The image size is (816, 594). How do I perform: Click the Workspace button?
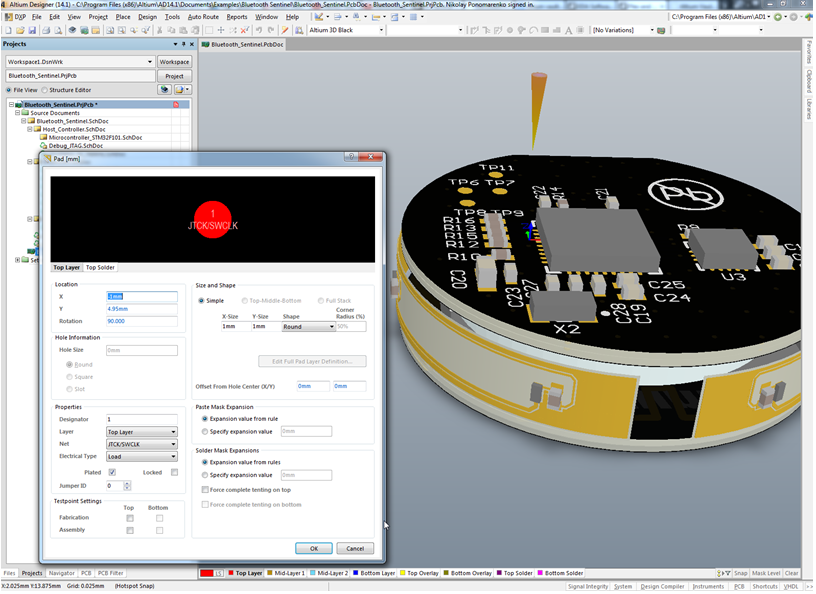point(174,62)
